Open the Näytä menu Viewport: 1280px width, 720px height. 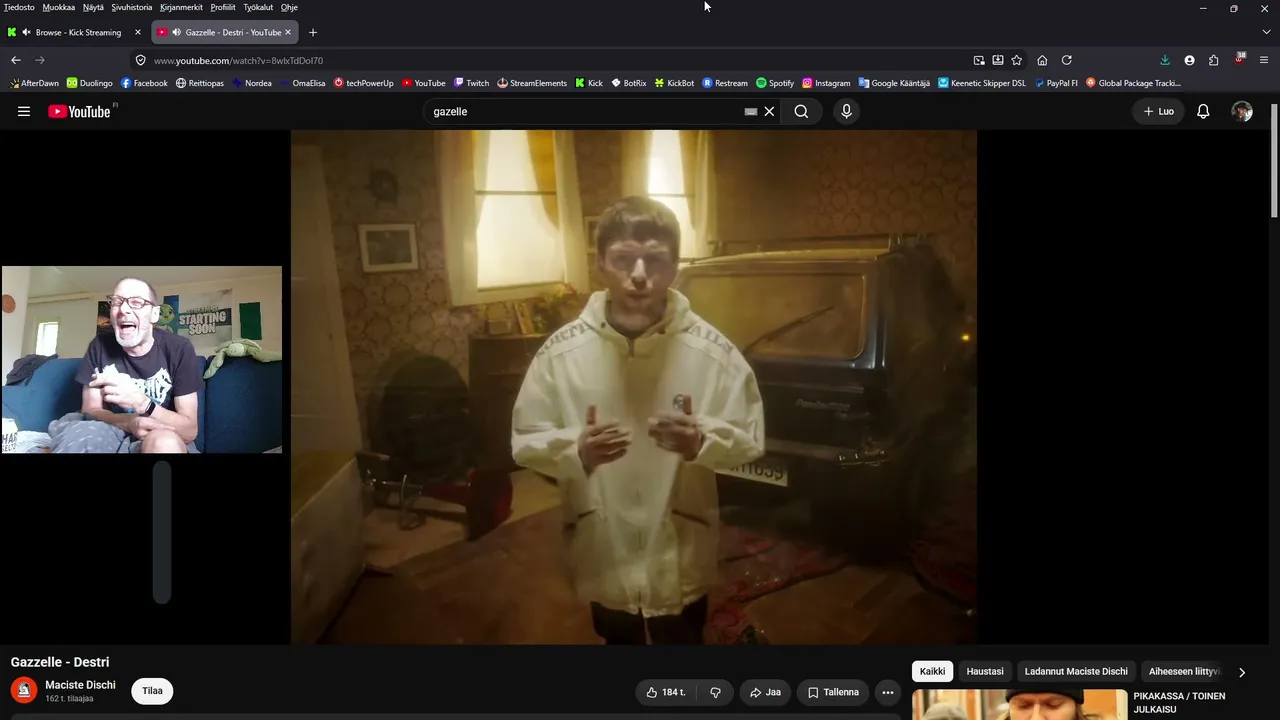tap(93, 7)
